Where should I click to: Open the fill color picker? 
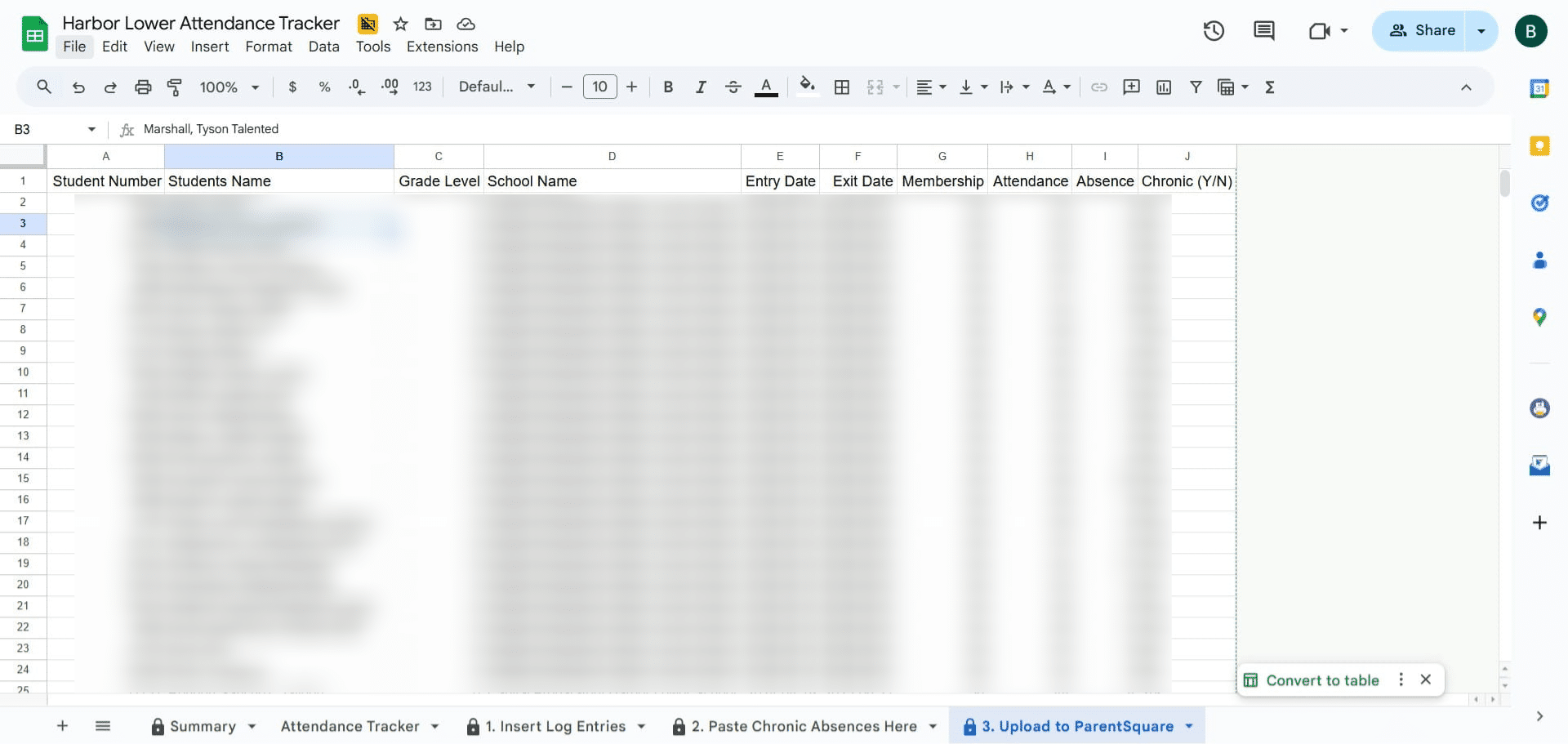[808, 87]
